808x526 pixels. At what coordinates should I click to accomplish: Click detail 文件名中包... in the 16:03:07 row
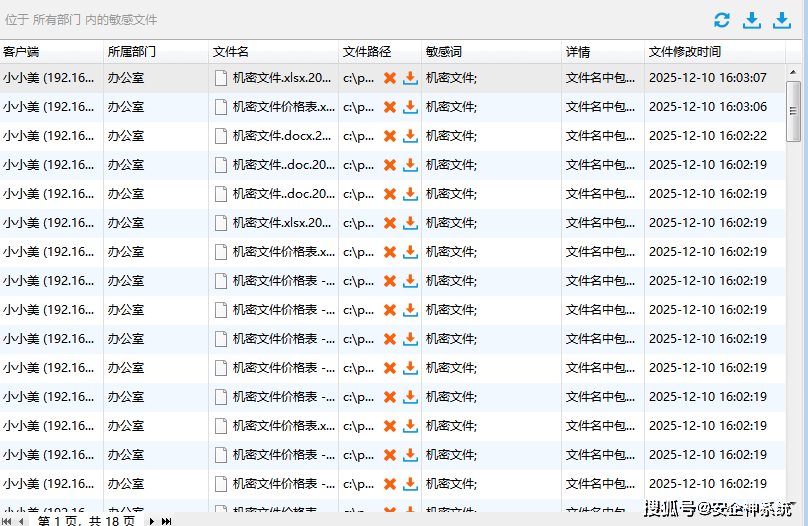point(600,78)
